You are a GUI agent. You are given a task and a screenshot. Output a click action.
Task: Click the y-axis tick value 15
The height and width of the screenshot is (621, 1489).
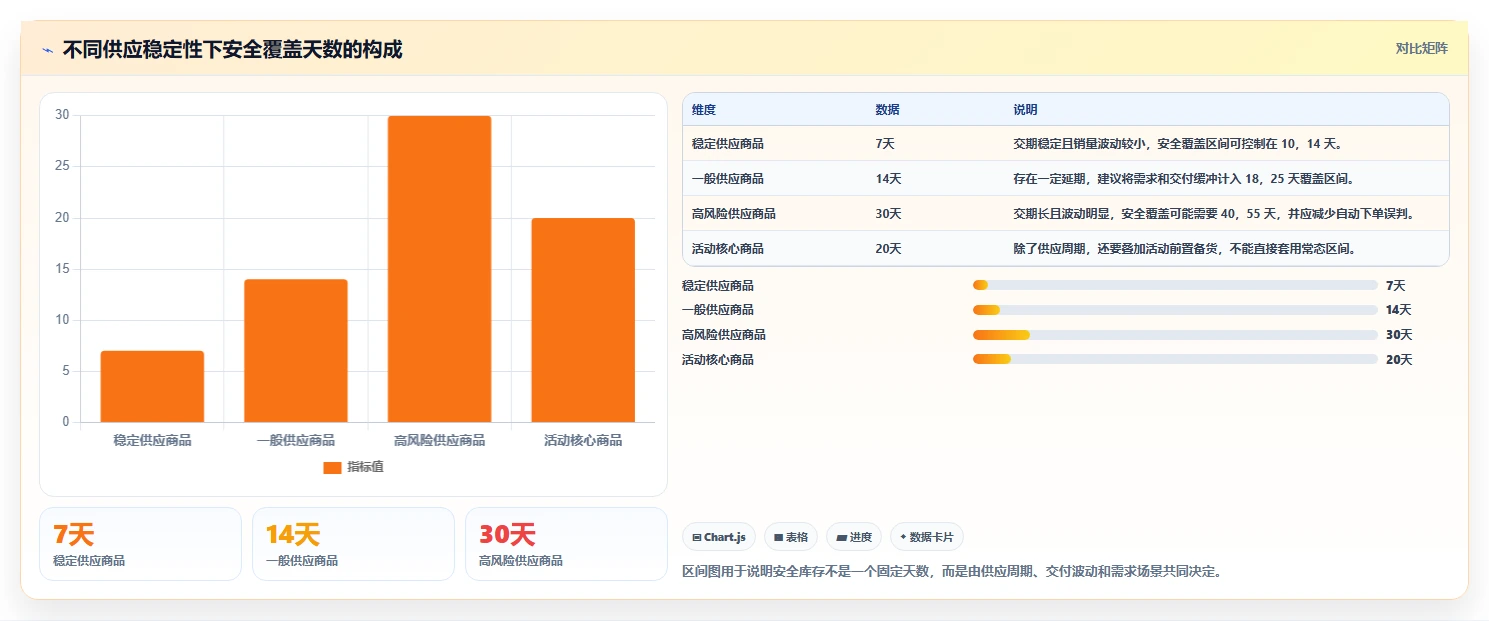click(x=62, y=269)
